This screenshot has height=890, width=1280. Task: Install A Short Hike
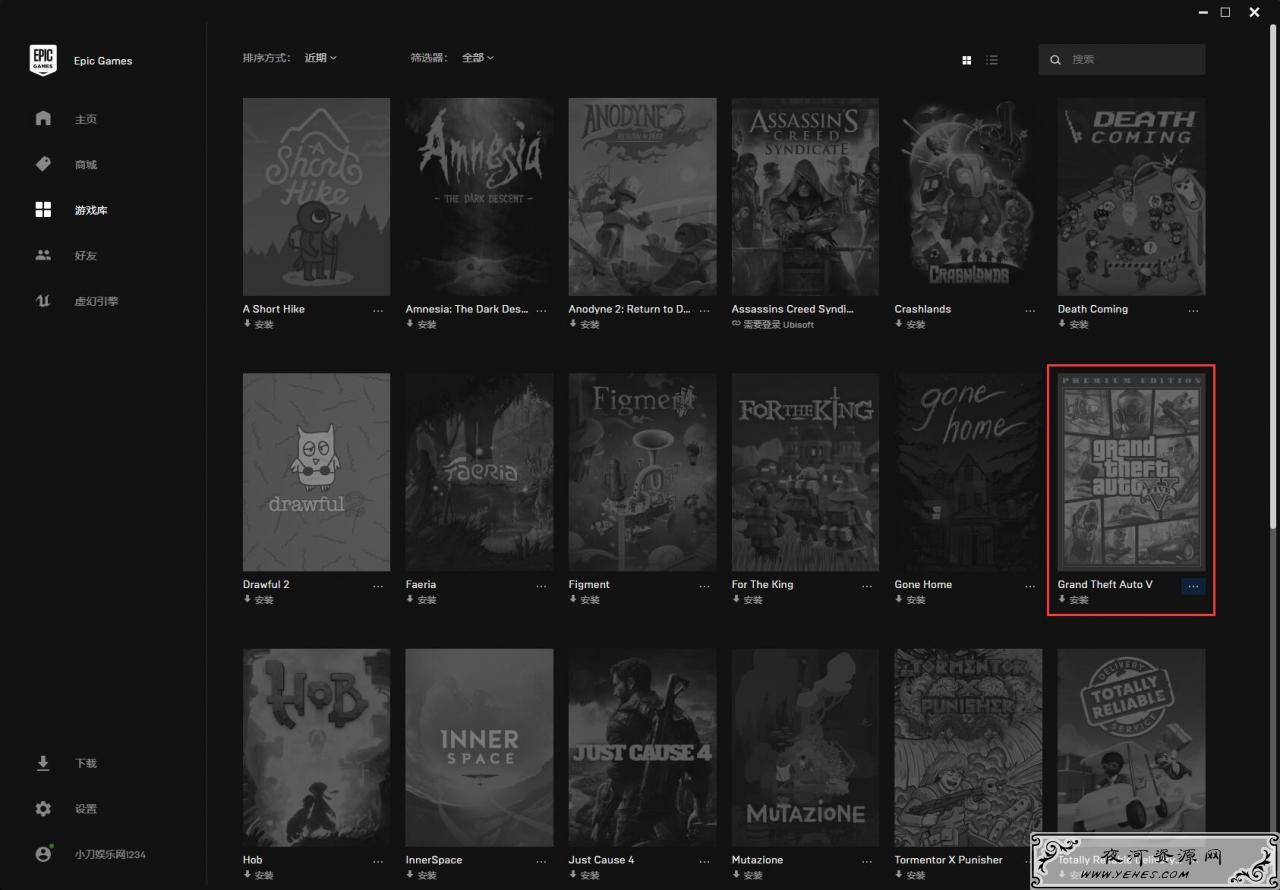(258, 324)
